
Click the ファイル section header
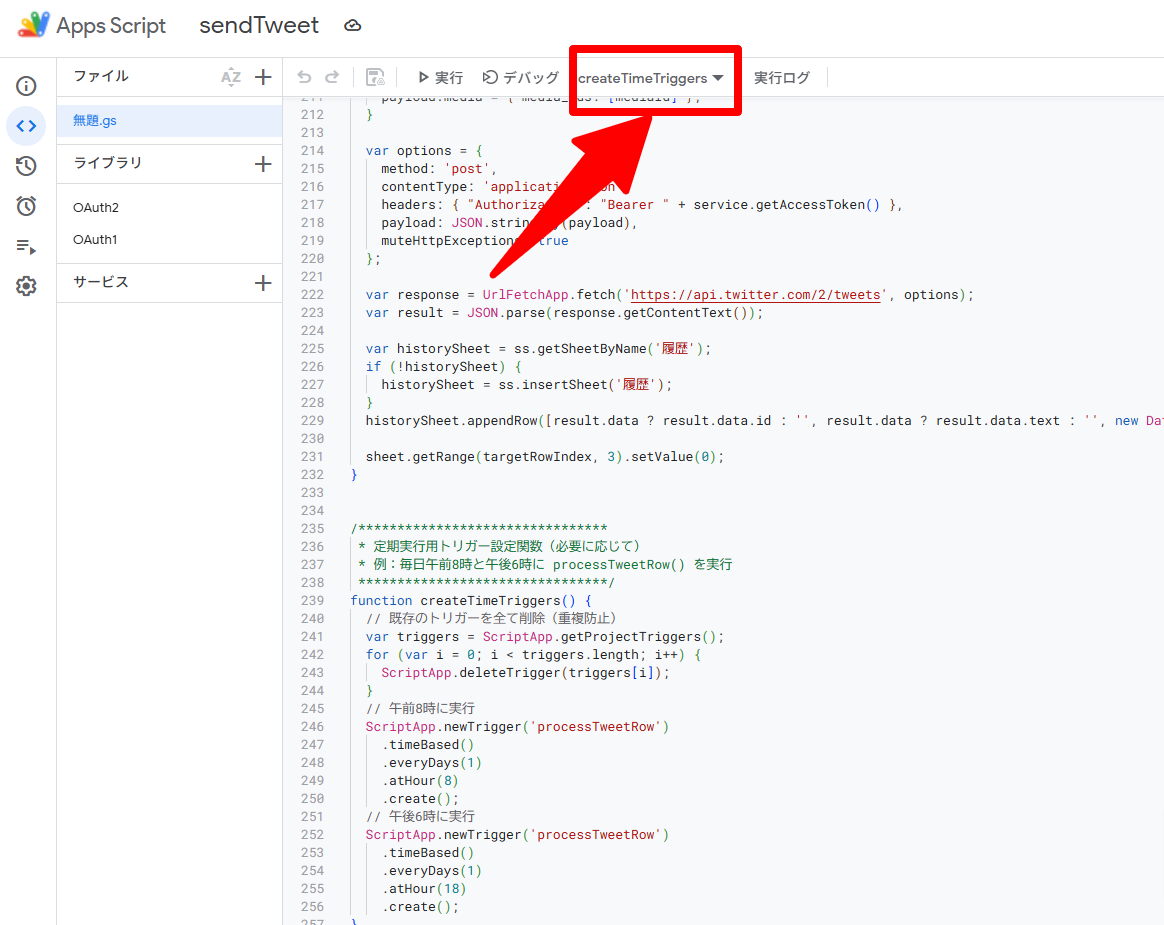[x=101, y=76]
